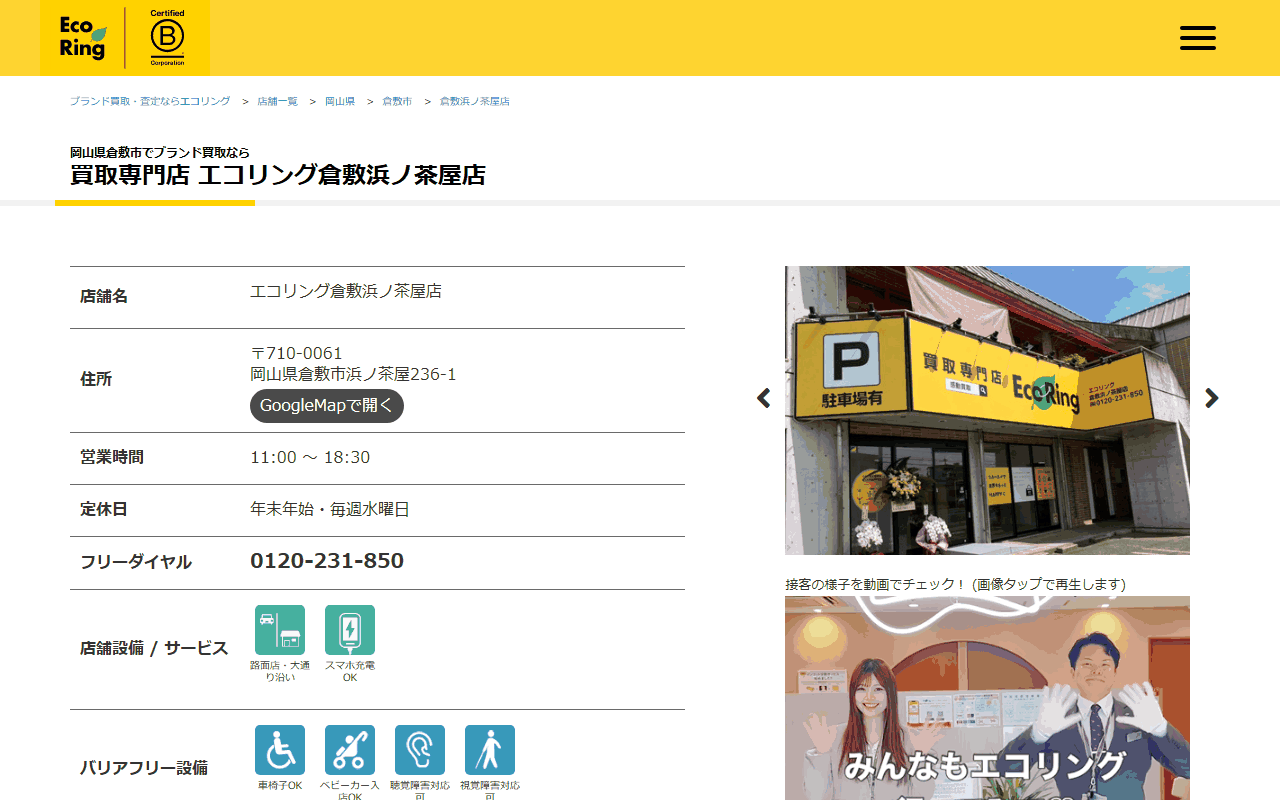Click the 店舗設備 / サービス row label
This screenshot has width=1280, height=800.
pyautogui.click(x=154, y=648)
